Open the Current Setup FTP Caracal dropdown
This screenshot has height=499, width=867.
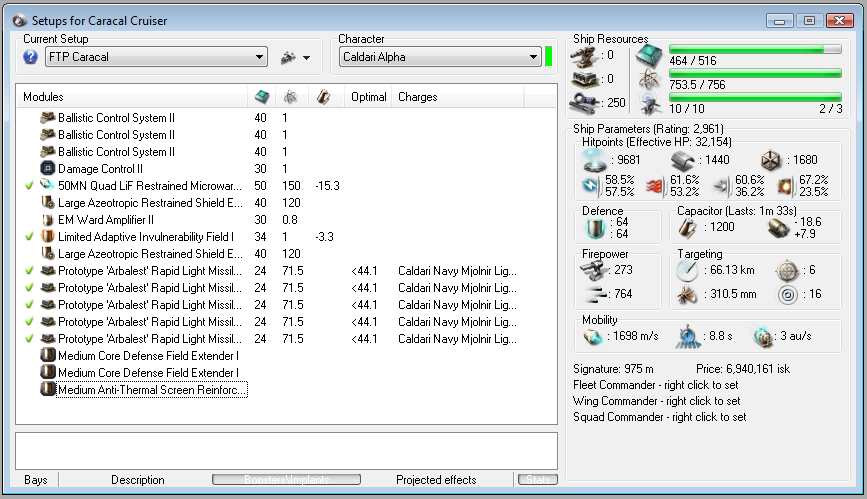coord(156,57)
